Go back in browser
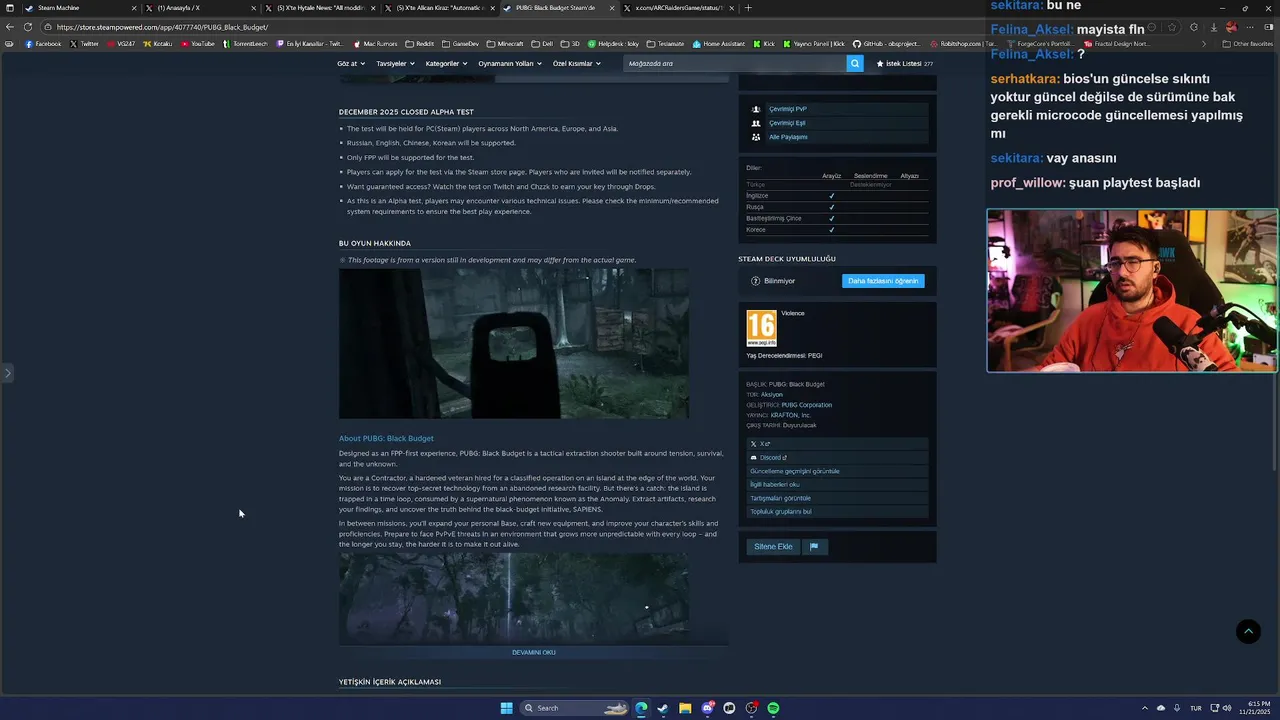The width and height of the screenshot is (1280, 720). pos(10,27)
